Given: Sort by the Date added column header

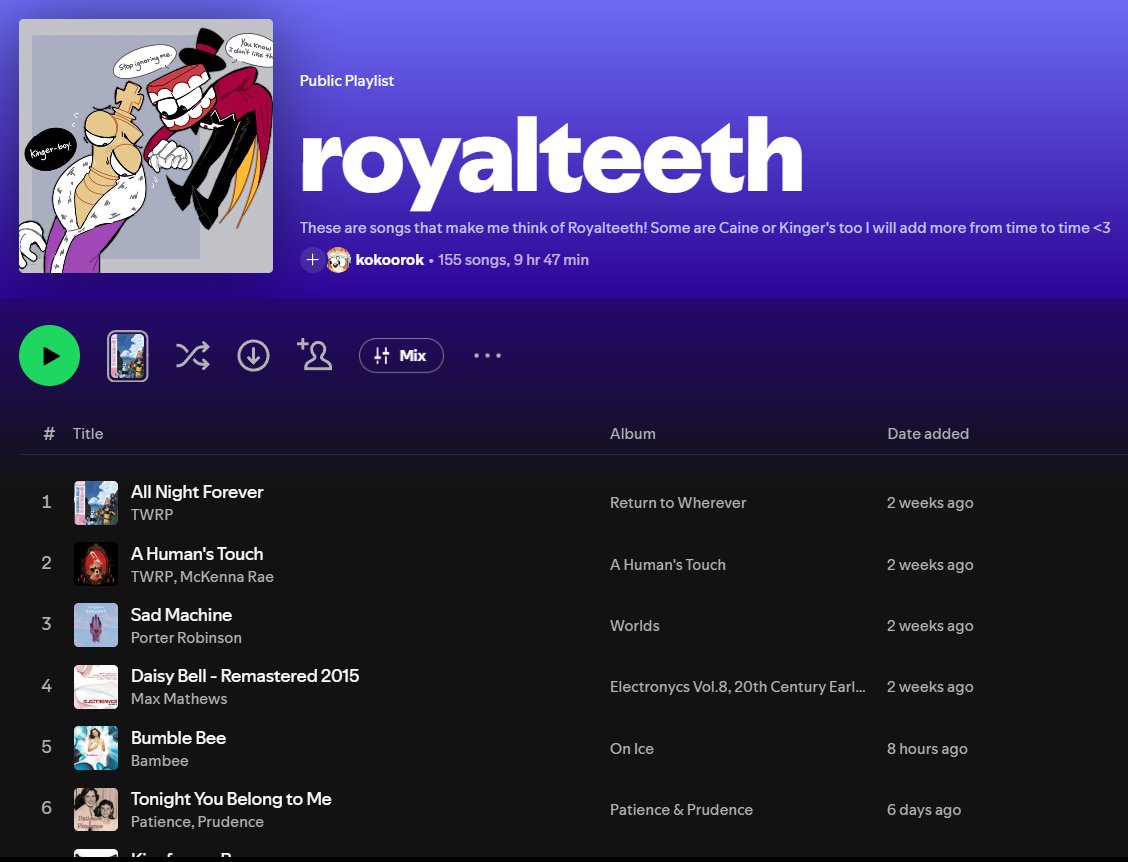Looking at the screenshot, I should (928, 434).
